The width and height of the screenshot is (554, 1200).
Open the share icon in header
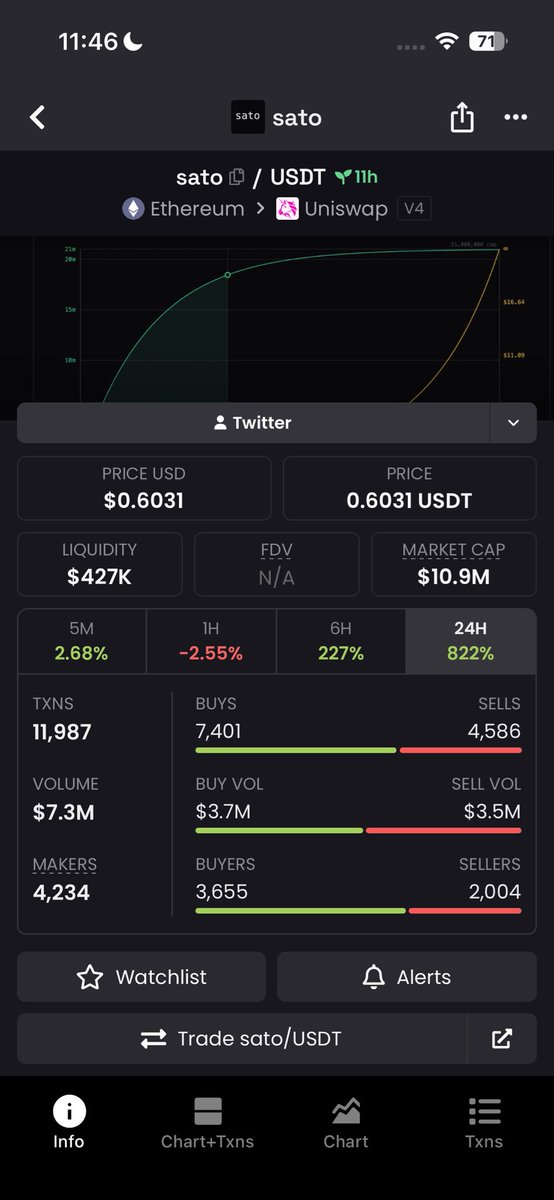[x=462, y=117]
